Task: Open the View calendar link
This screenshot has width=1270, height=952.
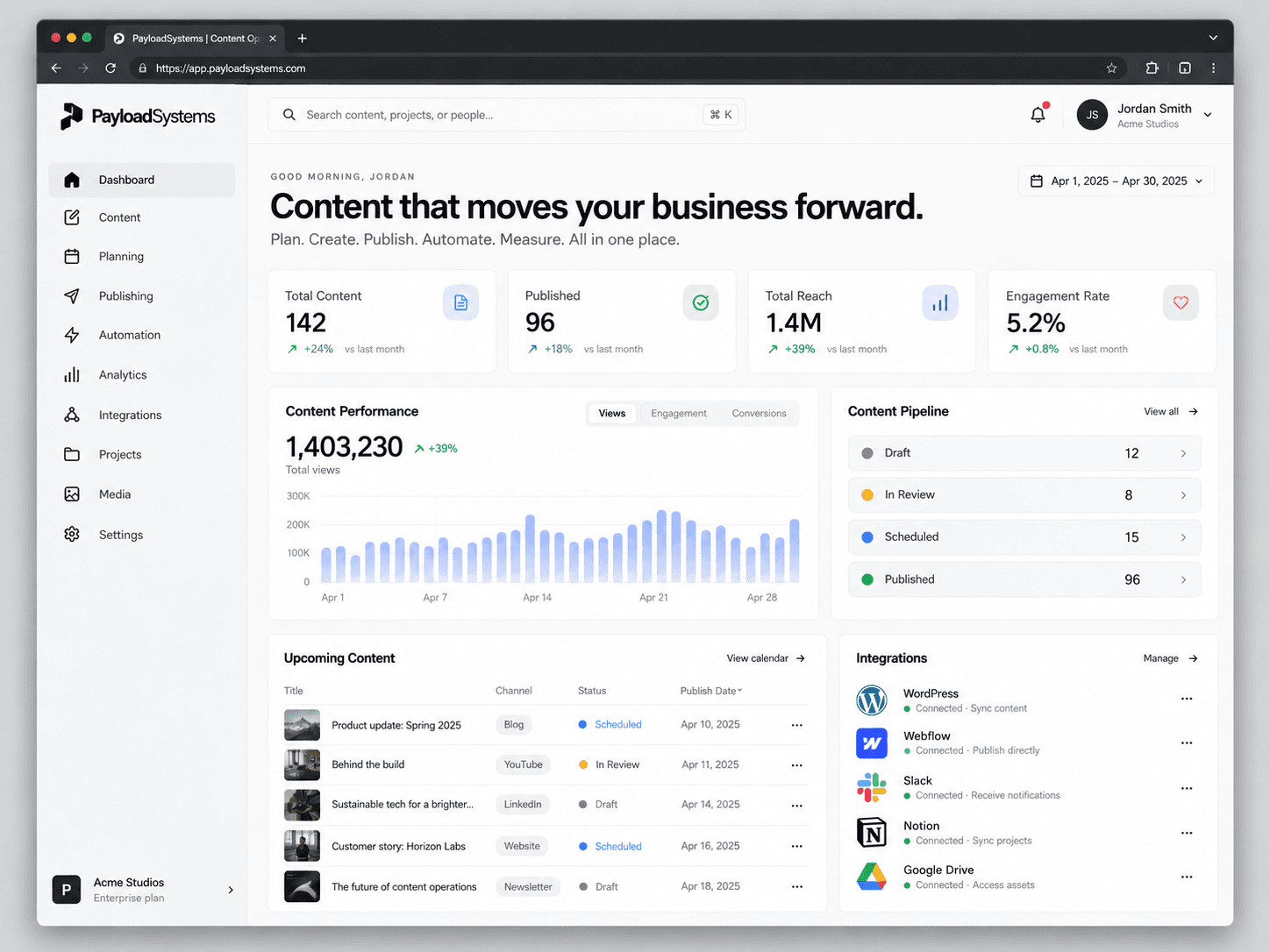Action: point(766,658)
